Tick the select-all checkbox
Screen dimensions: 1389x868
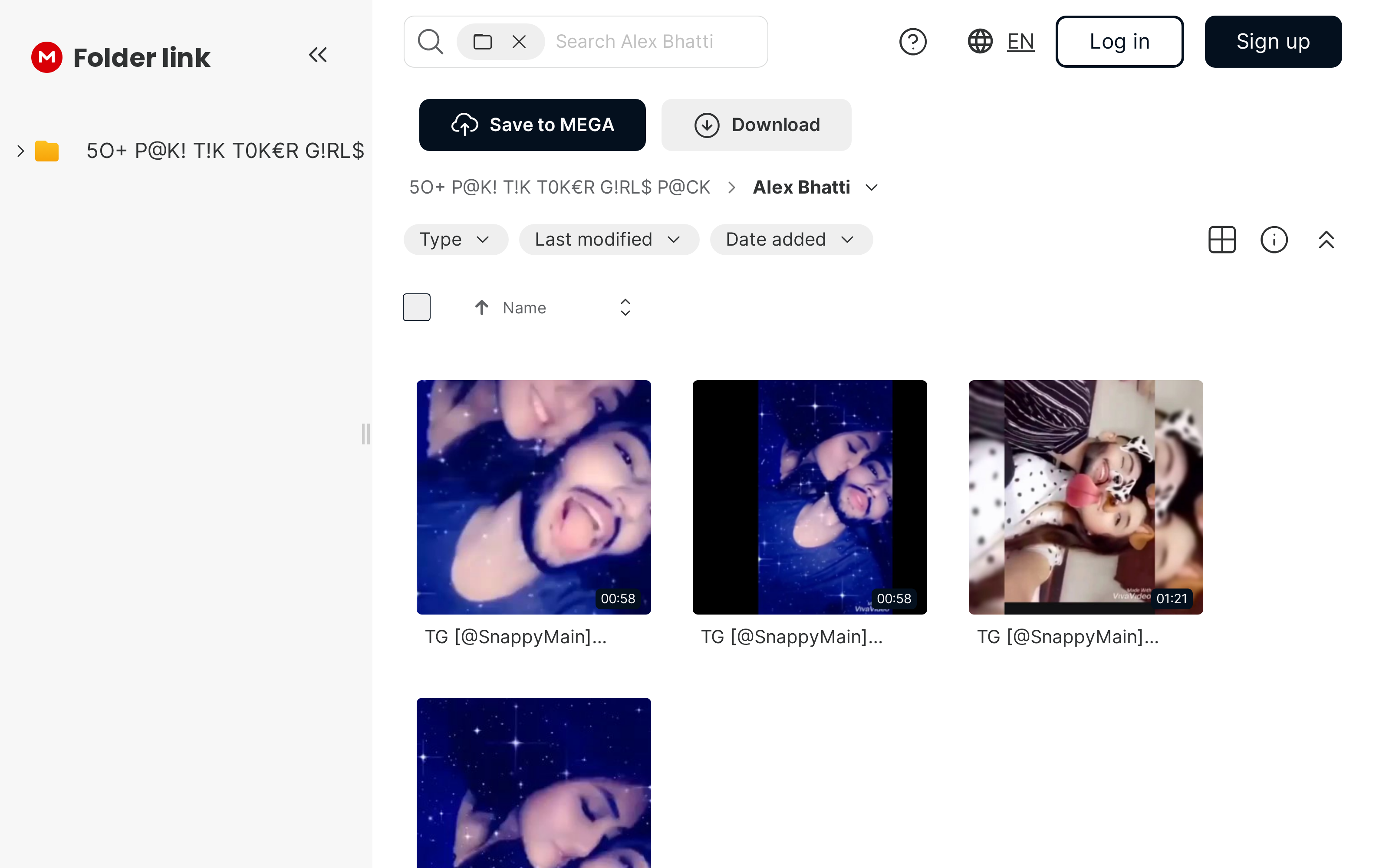coord(417,307)
